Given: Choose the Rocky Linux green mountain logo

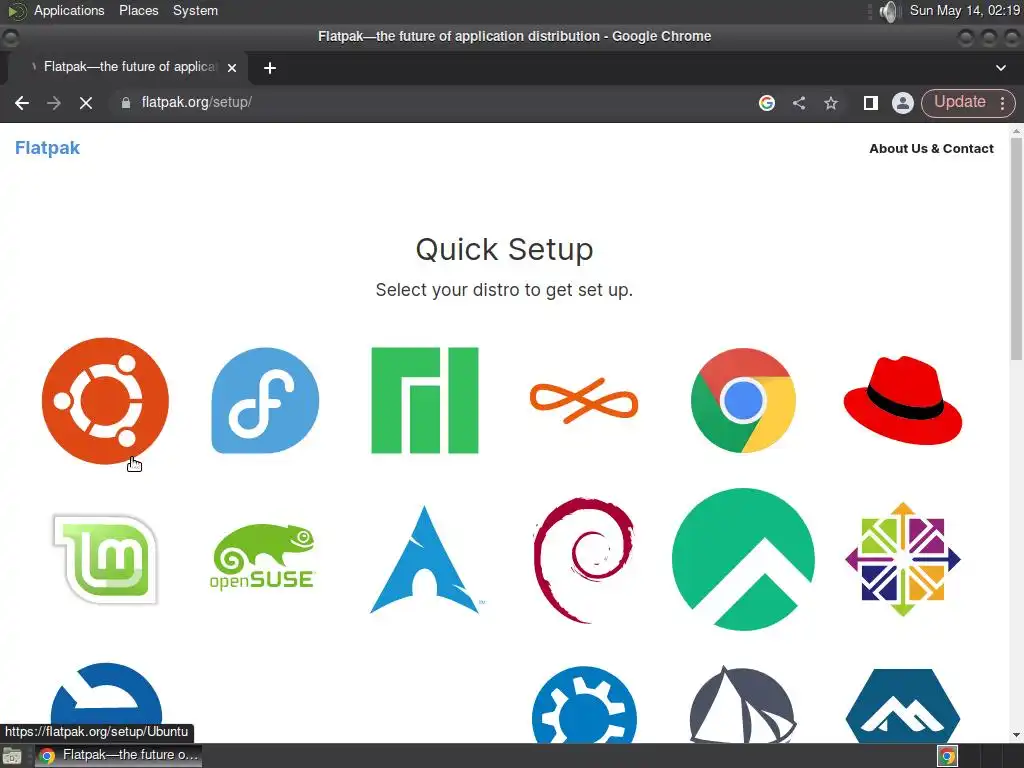Looking at the screenshot, I should [x=743, y=560].
